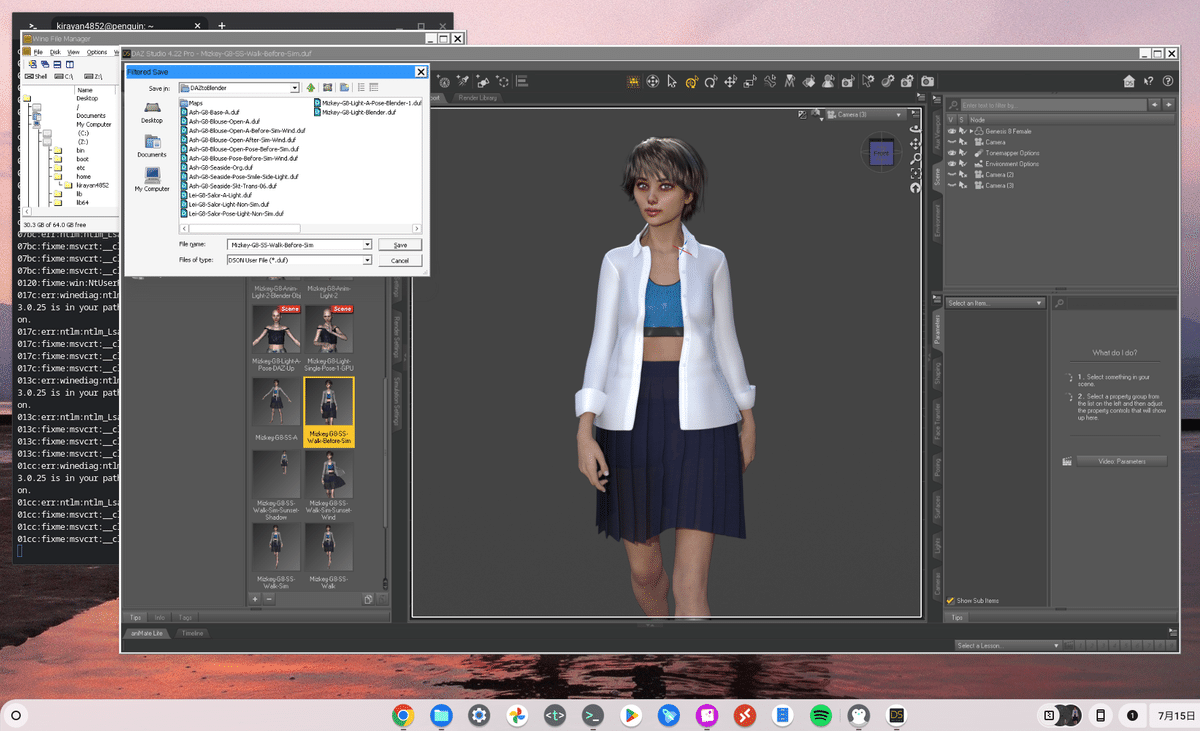Toggle visibility eye of Camera (3)

[x=951, y=186]
